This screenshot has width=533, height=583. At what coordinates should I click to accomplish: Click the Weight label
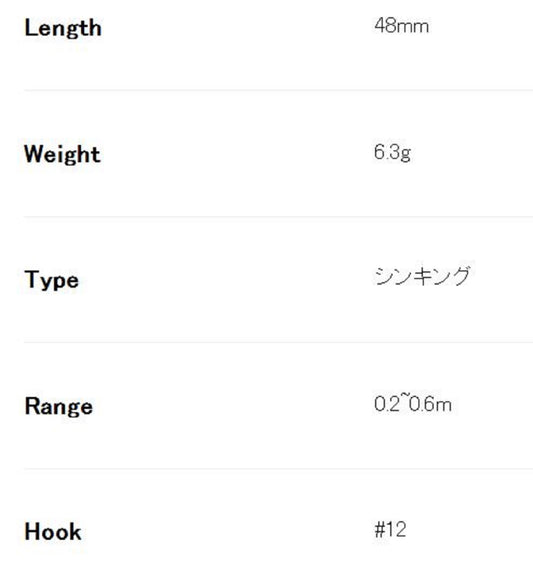pyautogui.click(x=62, y=154)
